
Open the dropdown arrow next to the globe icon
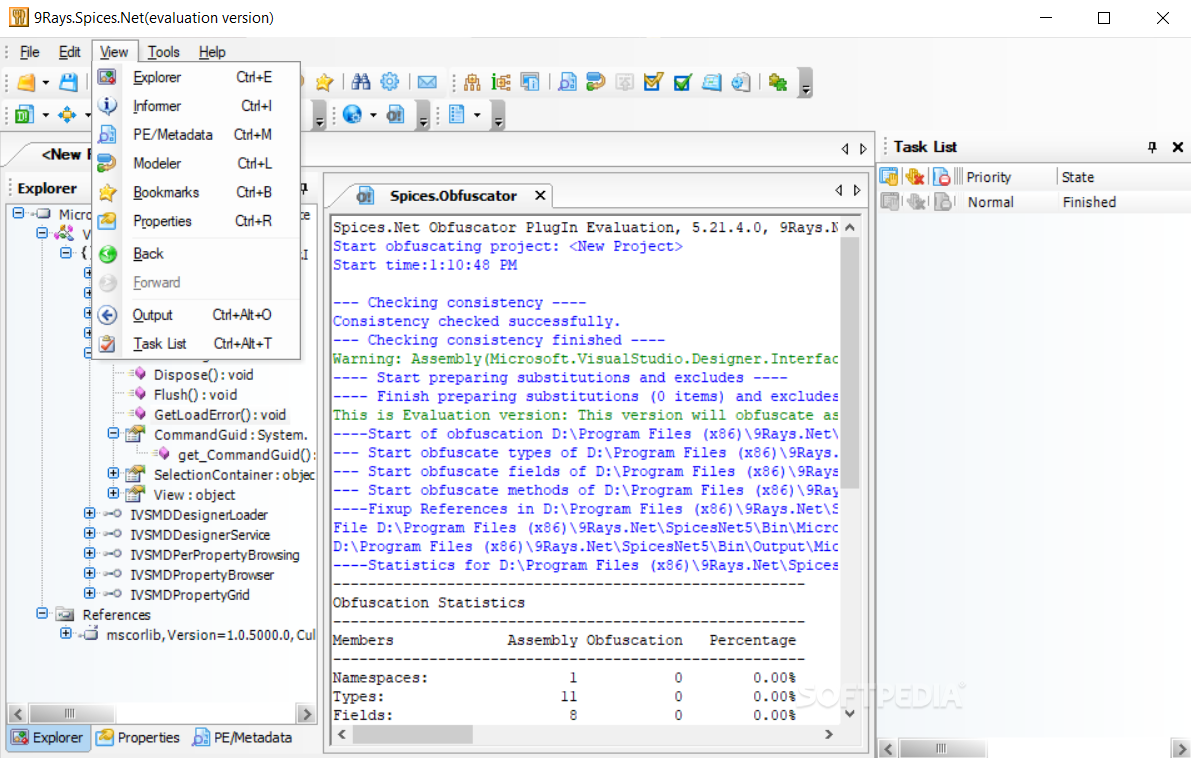click(373, 115)
